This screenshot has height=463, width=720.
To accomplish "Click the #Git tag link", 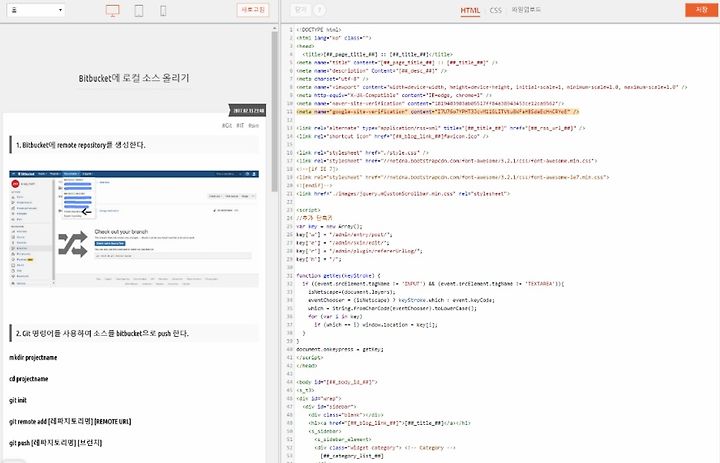I will point(227,125).
